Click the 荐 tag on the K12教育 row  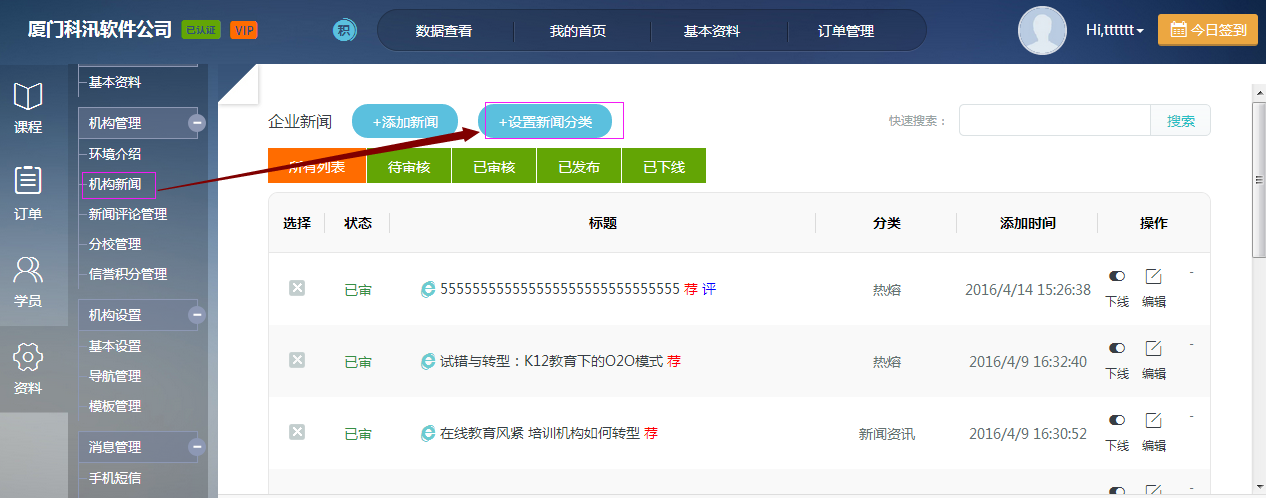tap(674, 361)
